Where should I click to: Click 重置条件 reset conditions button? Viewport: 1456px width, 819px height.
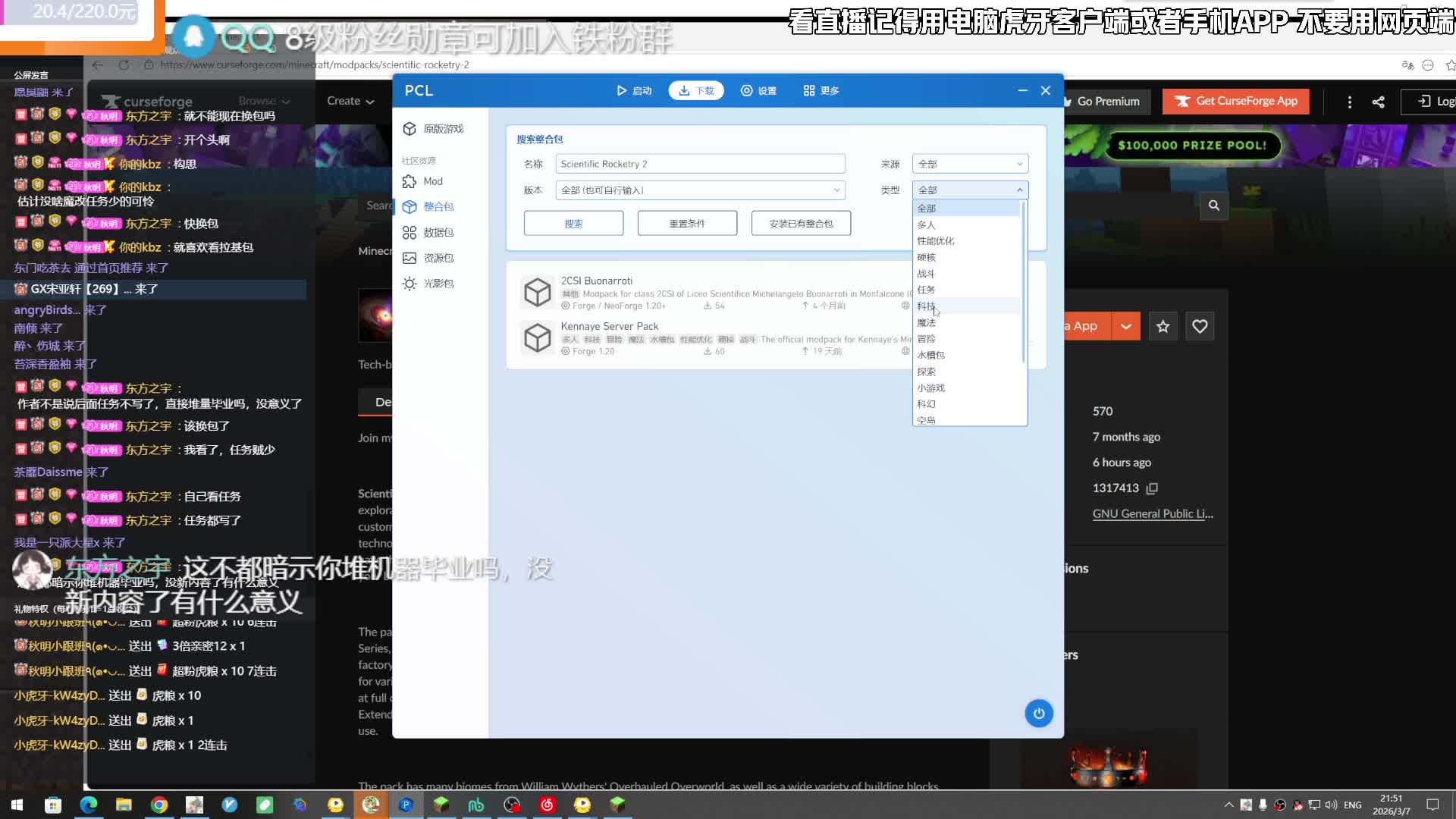click(687, 224)
